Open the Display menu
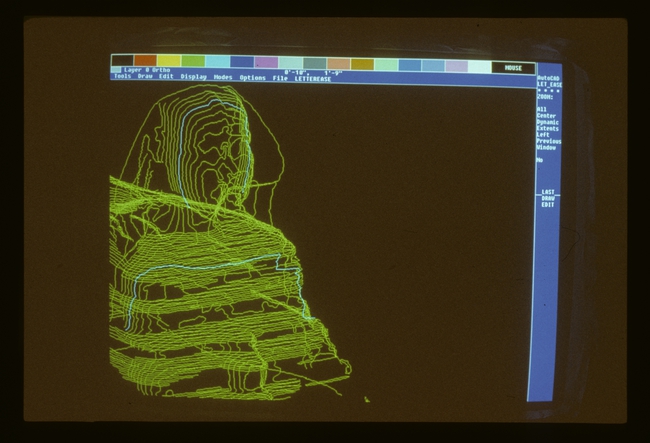Viewport: 650px width, 443px height. point(193,77)
